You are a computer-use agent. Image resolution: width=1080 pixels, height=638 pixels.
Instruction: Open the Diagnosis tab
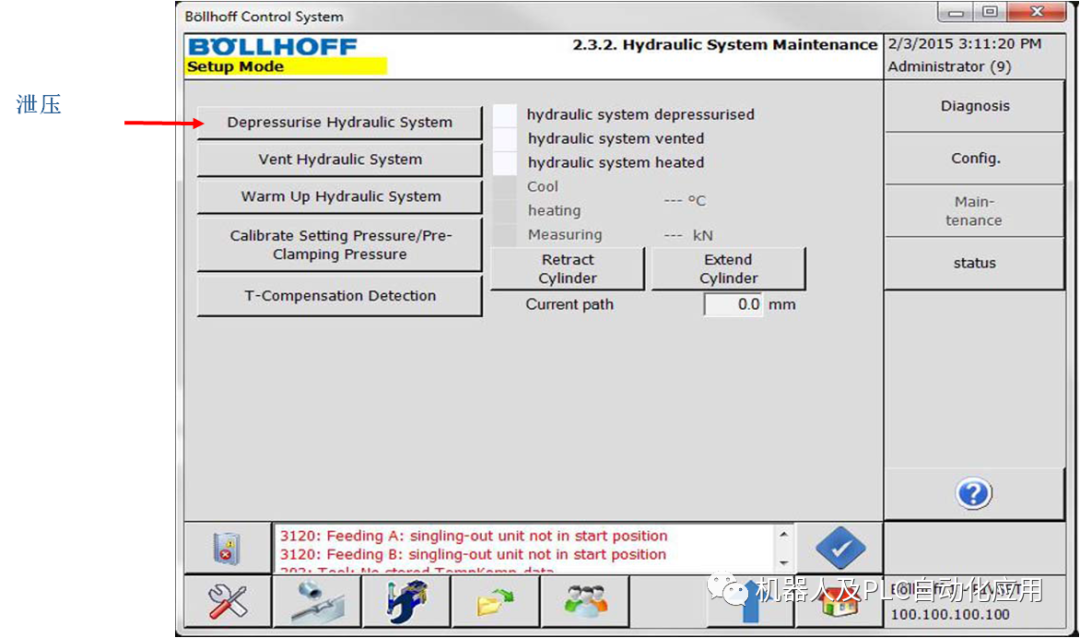click(x=975, y=106)
